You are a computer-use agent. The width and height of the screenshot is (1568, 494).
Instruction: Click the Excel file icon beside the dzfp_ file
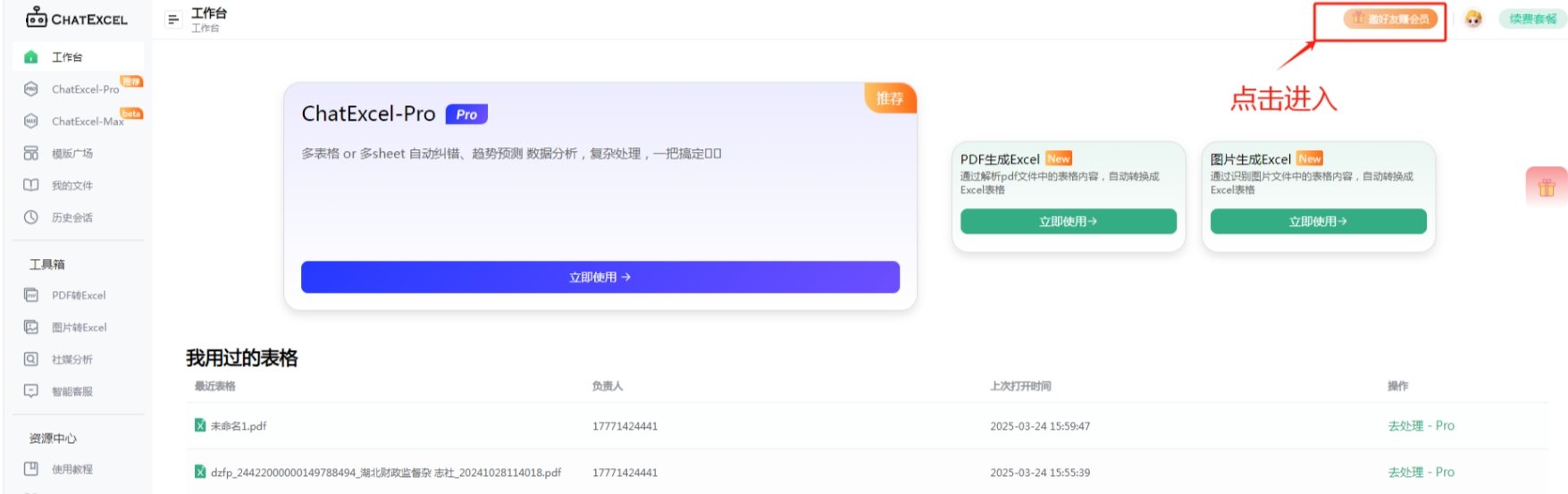(200, 472)
